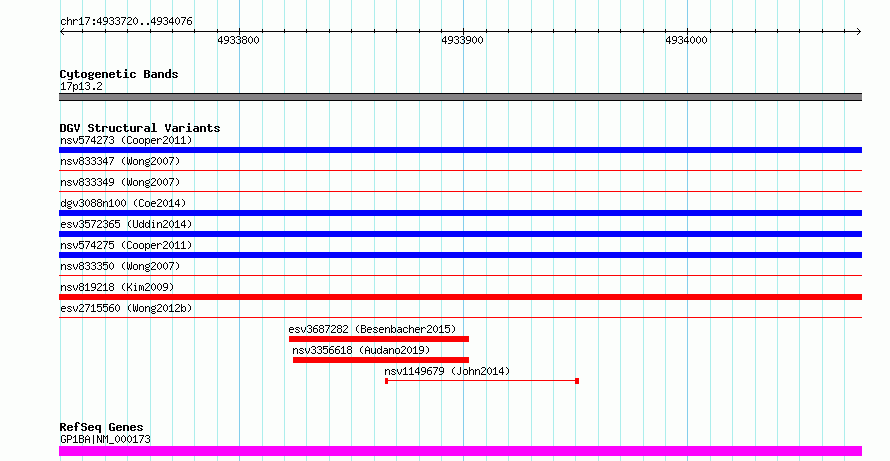Open variant nsv833350 (Wong2007) label
Screen dimensions: 890x461
coord(120,266)
